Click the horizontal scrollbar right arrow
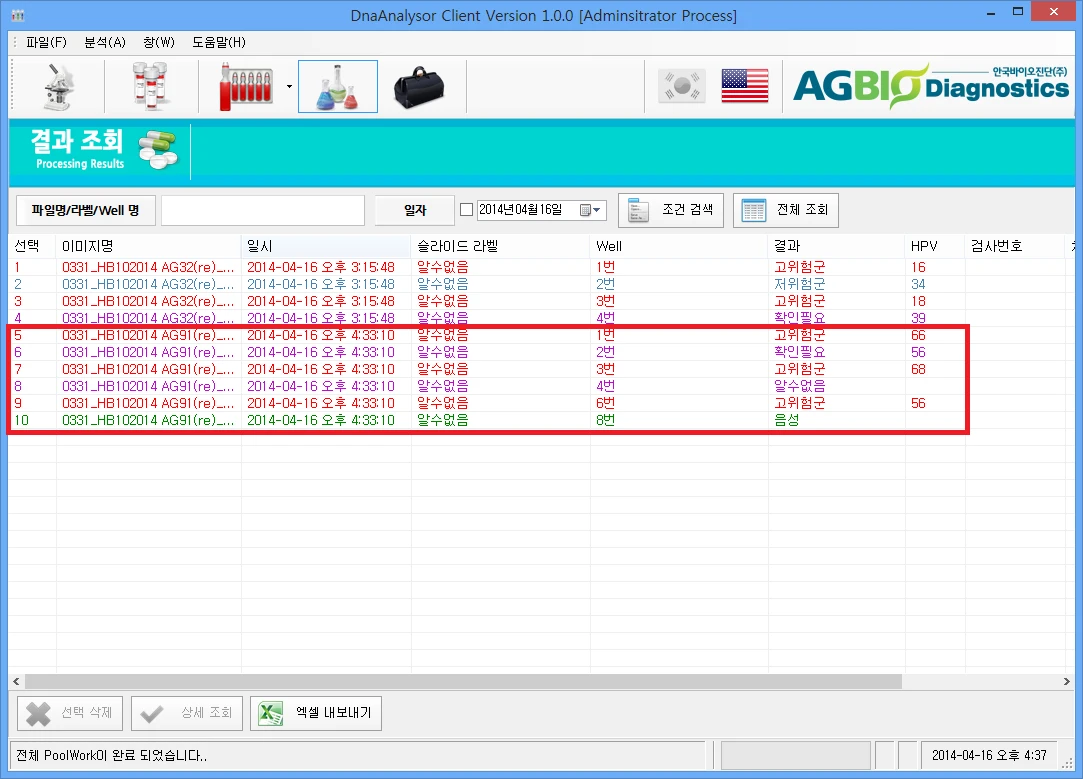The height and width of the screenshot is (779, 1083). click(1066, 682)
